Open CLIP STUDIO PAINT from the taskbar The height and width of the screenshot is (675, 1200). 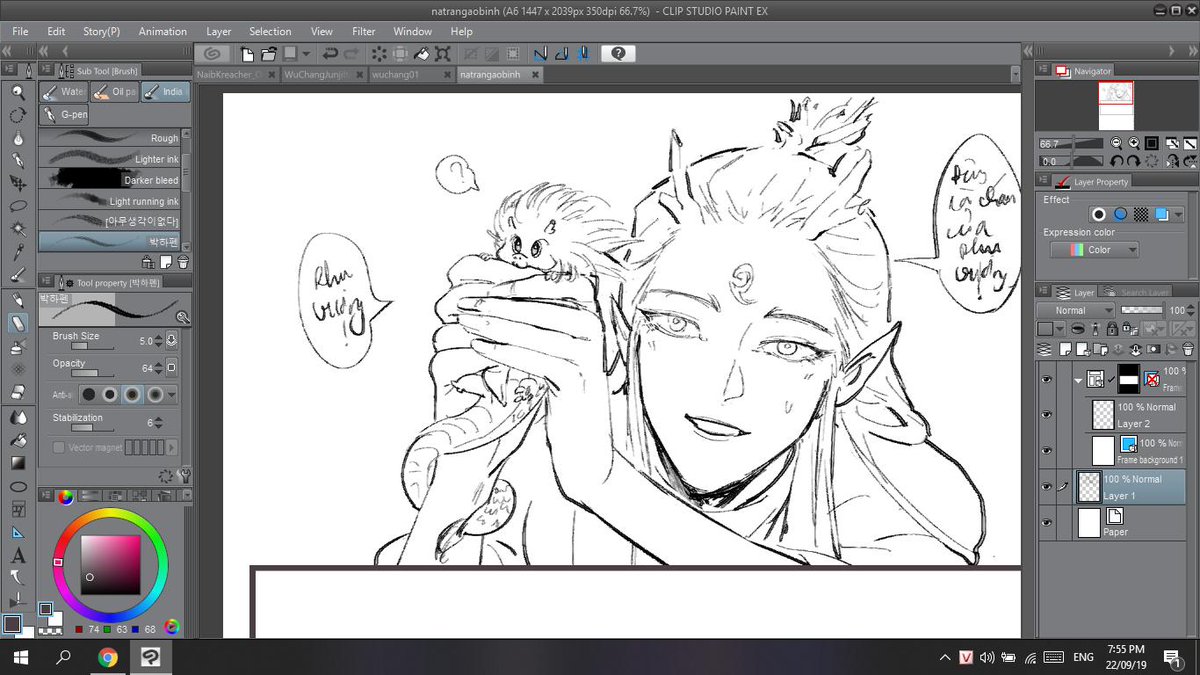tap(150, 658)
